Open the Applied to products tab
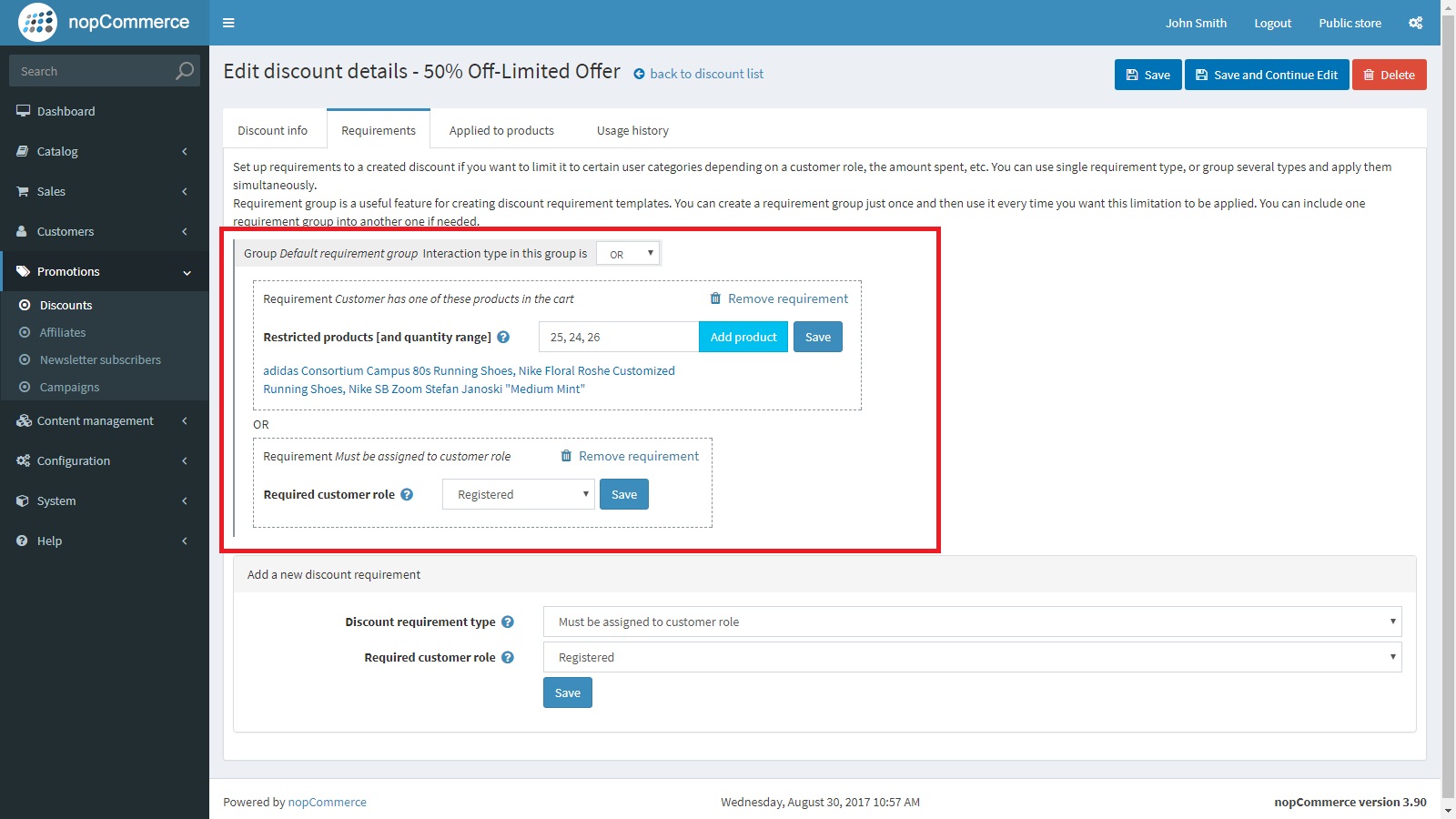Screen dimensions: 1456x819 point(501,130)
